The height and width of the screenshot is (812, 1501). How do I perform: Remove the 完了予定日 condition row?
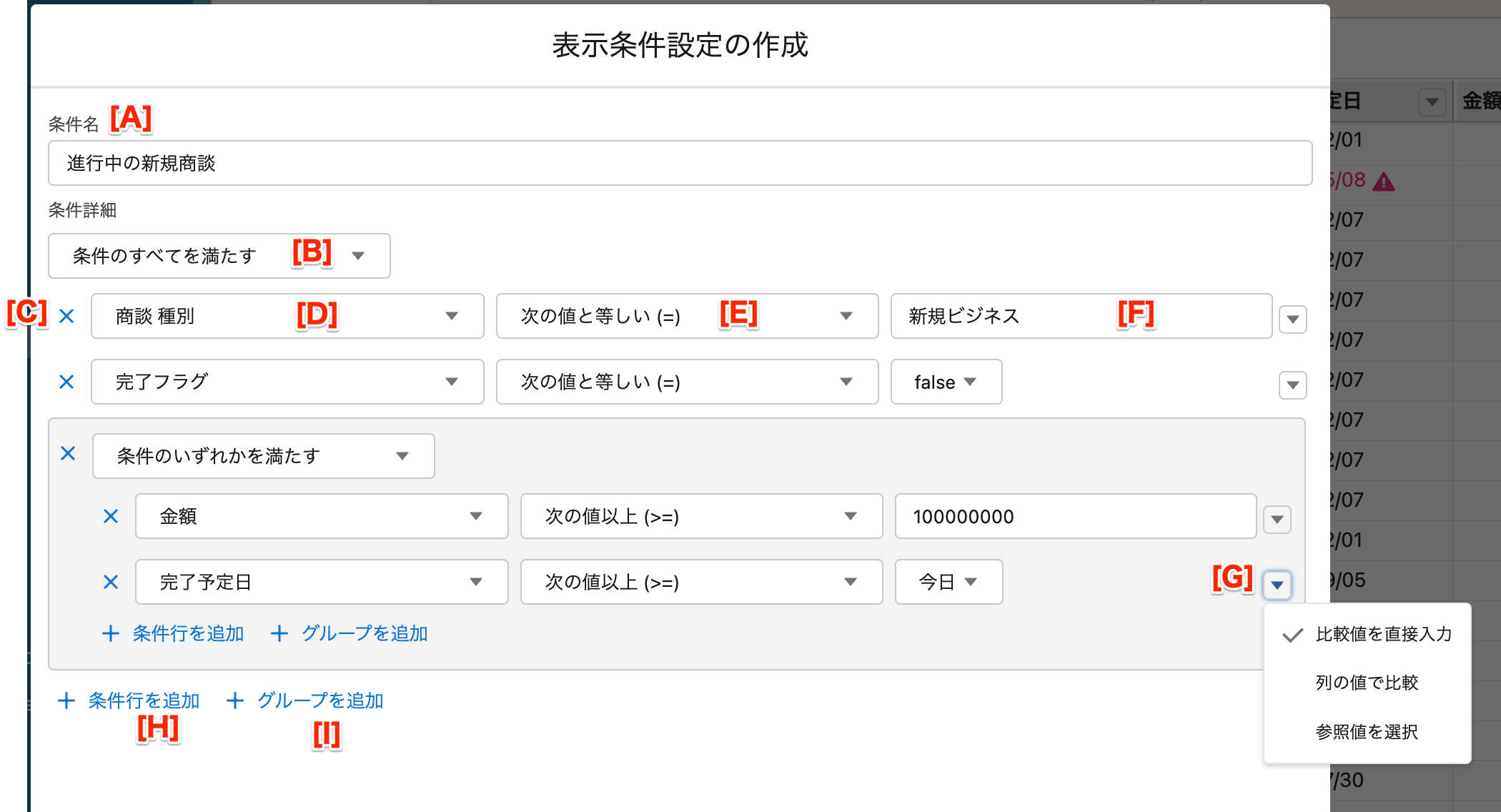pyautogui.click(x=111, y=582)
